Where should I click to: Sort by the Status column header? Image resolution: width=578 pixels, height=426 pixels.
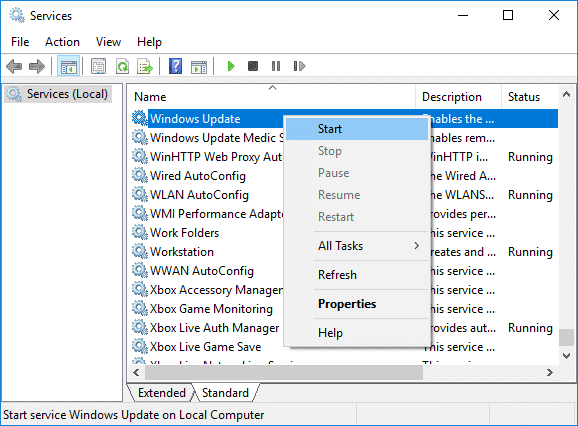point(530,97)
